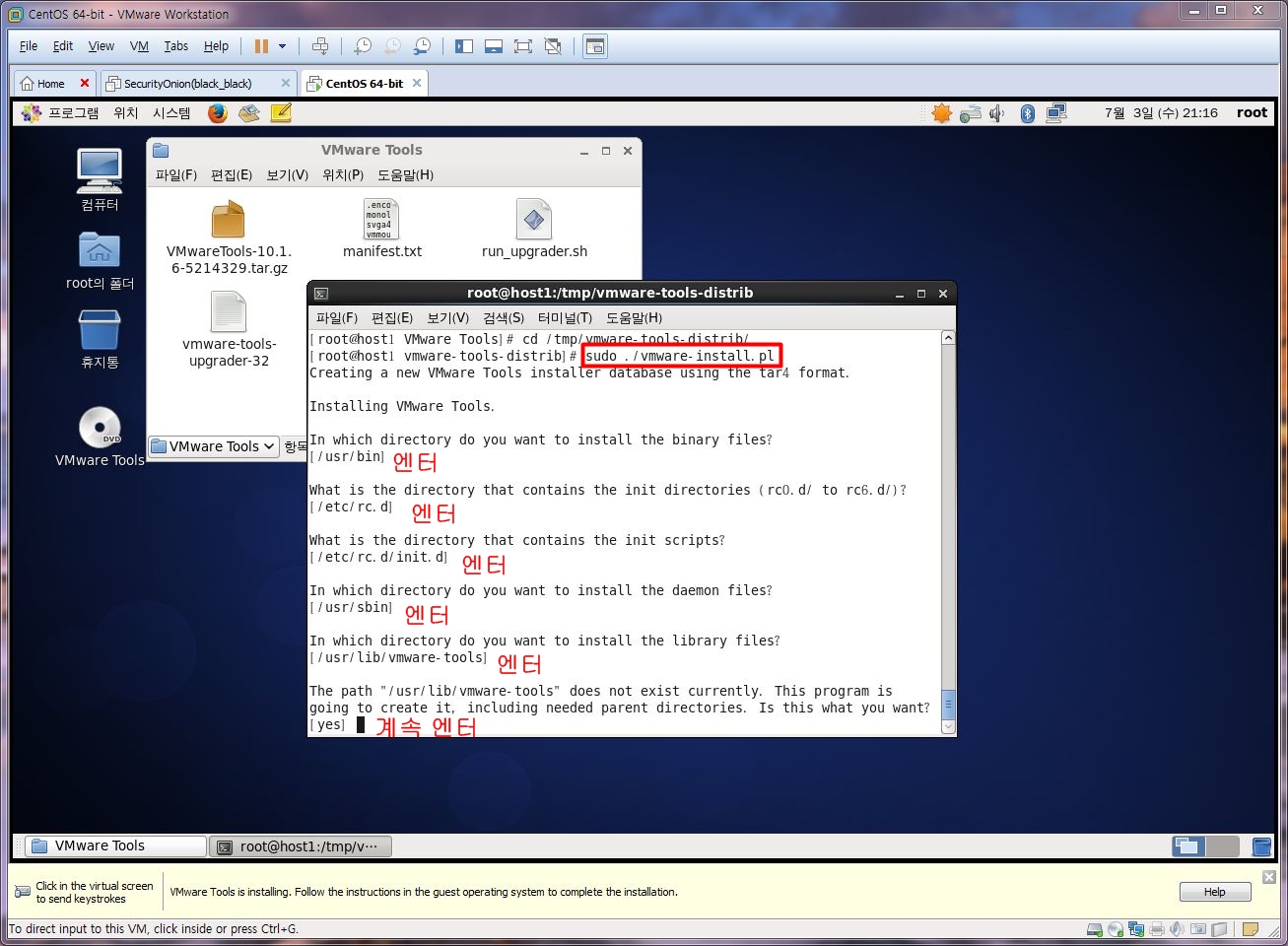Click the Bluetooth tray icon
The width and height of the screenshot is (1288, 946).
[1027, 113]
